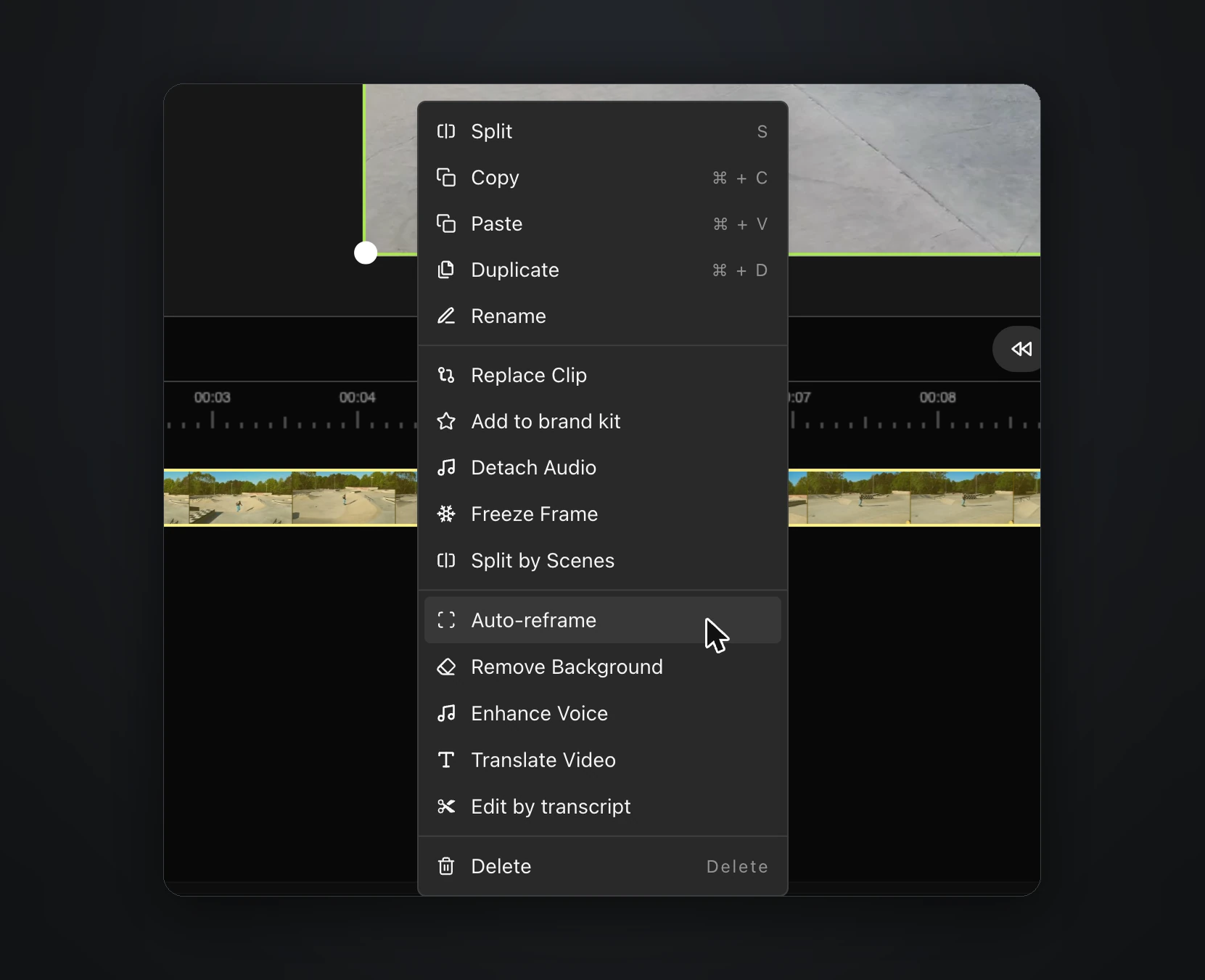Click the white corner handle on the preview

366,252
